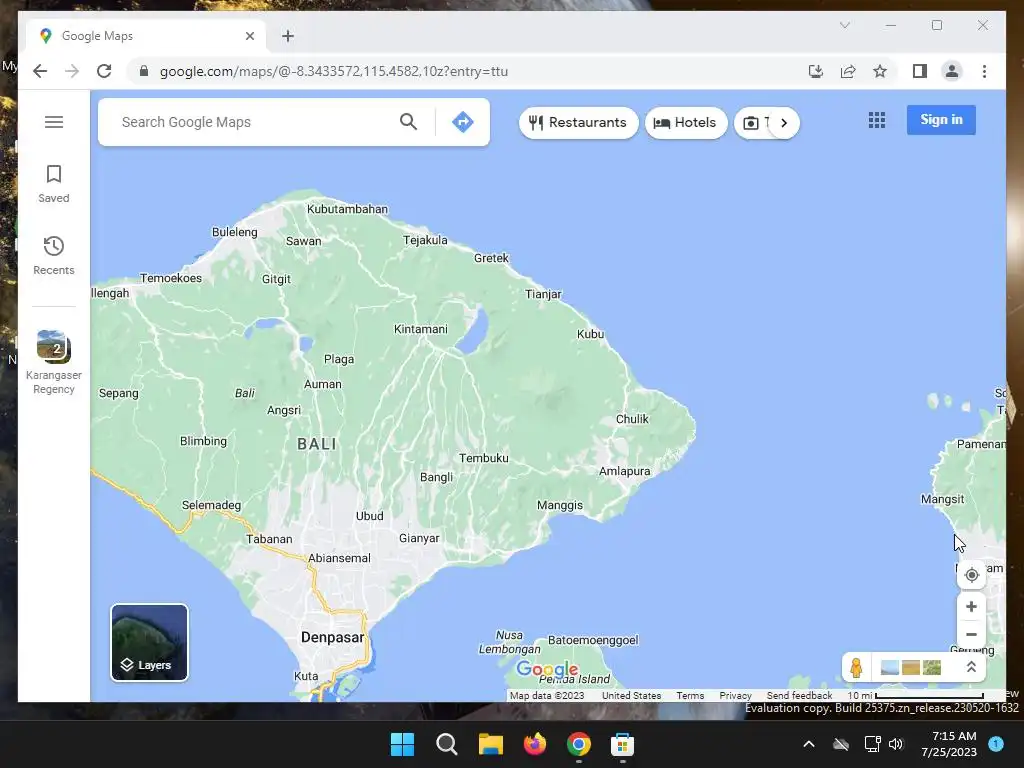Open the Saved places panel

click(x=54, y=184)
